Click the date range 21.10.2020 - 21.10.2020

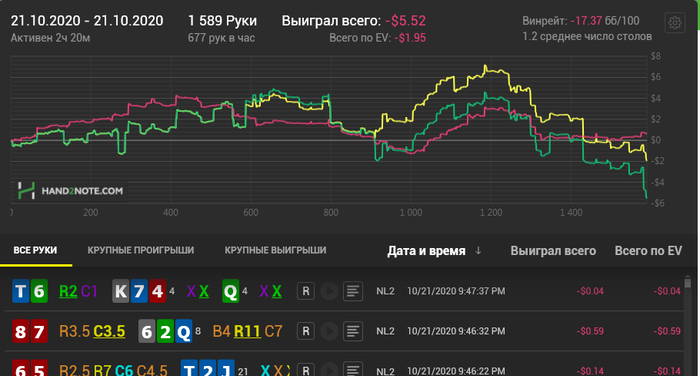click(x=87, y=21)
